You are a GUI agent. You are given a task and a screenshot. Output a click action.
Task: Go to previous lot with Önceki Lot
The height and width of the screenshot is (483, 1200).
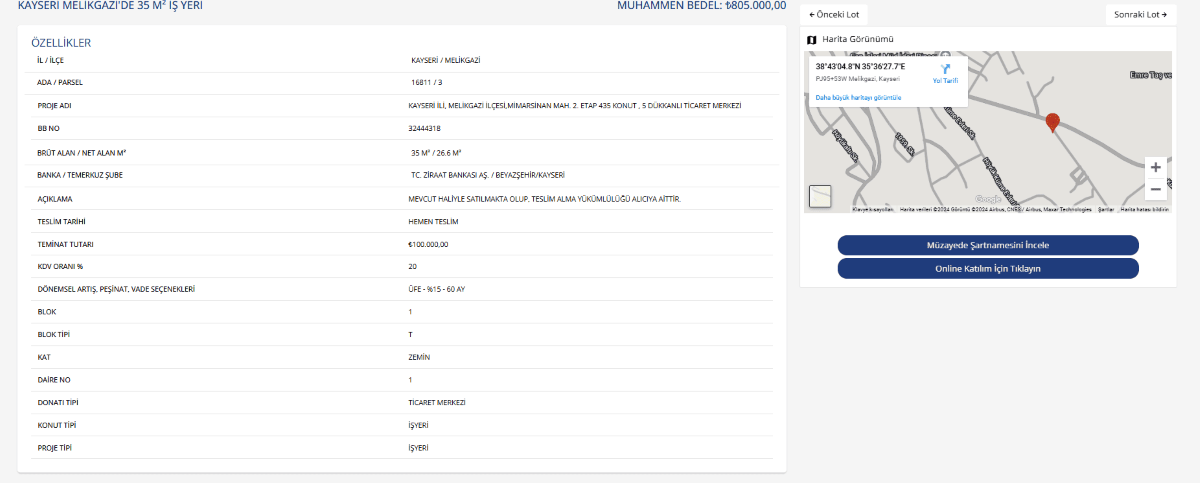pos(834,15)
